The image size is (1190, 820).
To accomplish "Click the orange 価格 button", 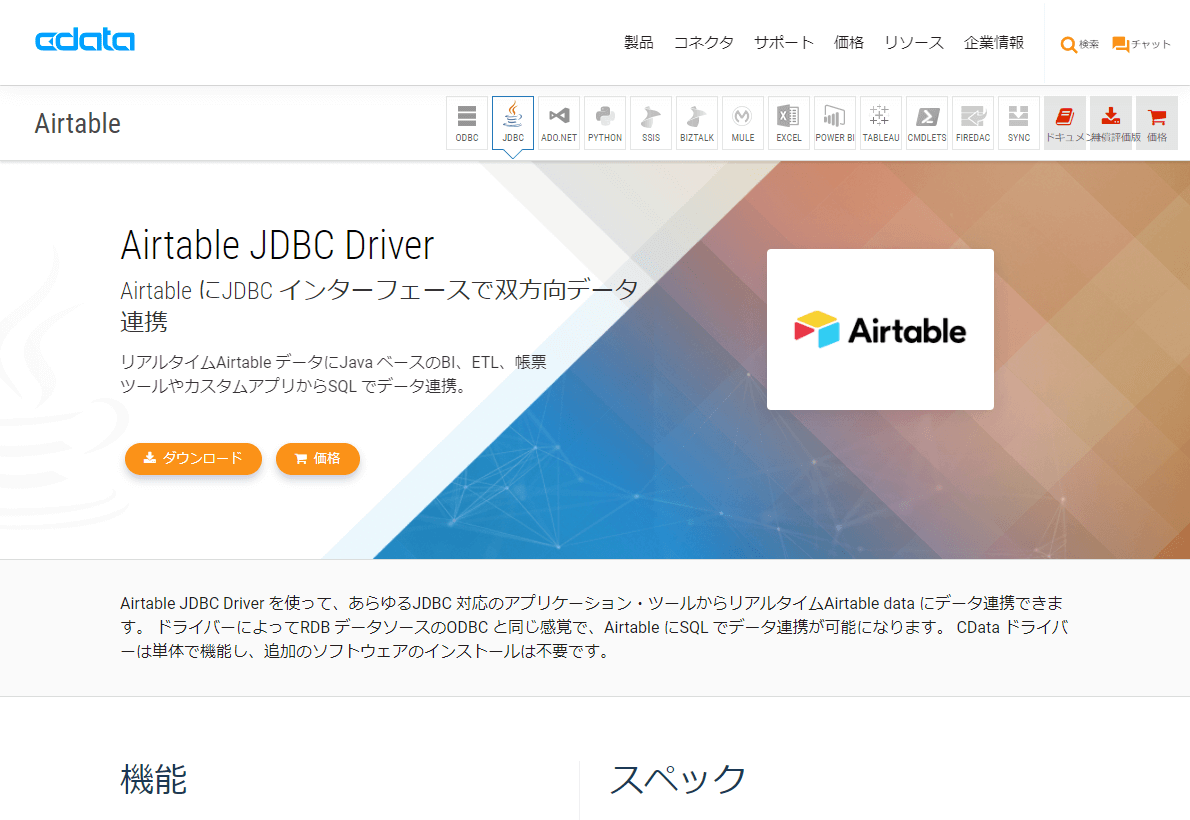I will (x=317, y=459).
